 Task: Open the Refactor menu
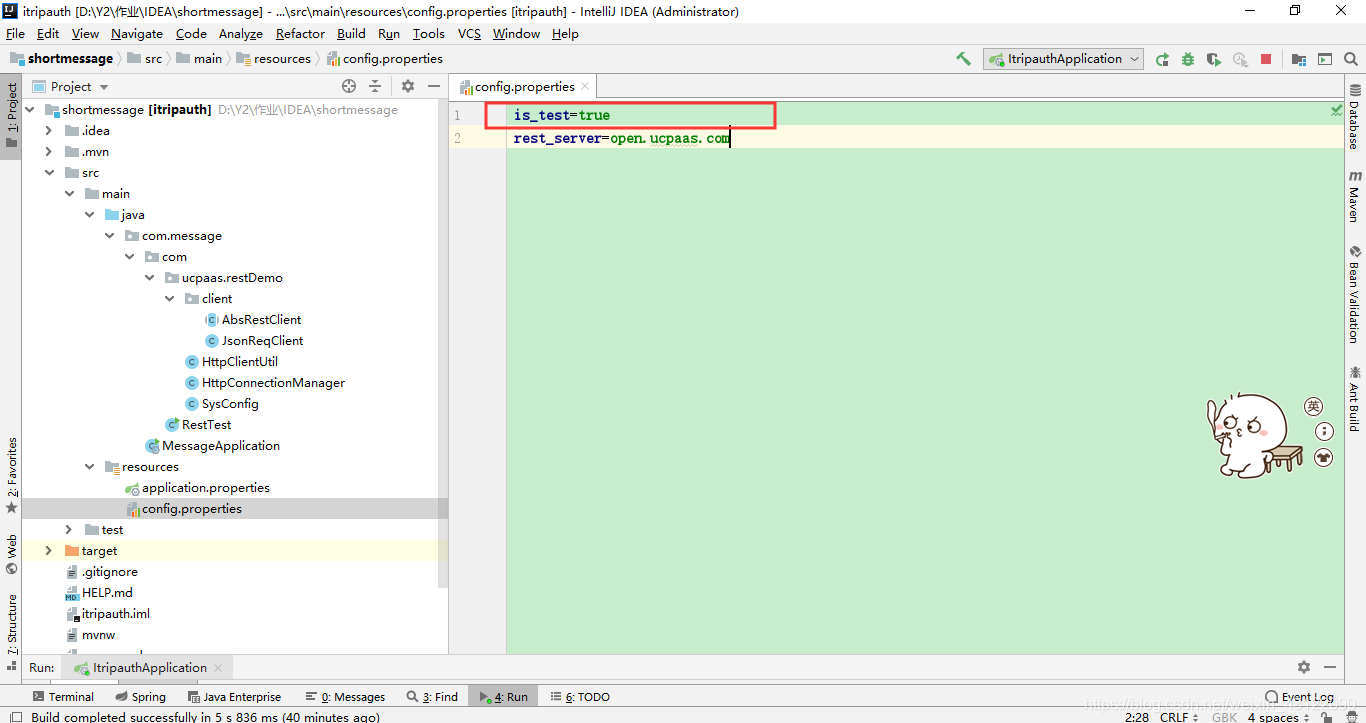[x=300, y=34]
